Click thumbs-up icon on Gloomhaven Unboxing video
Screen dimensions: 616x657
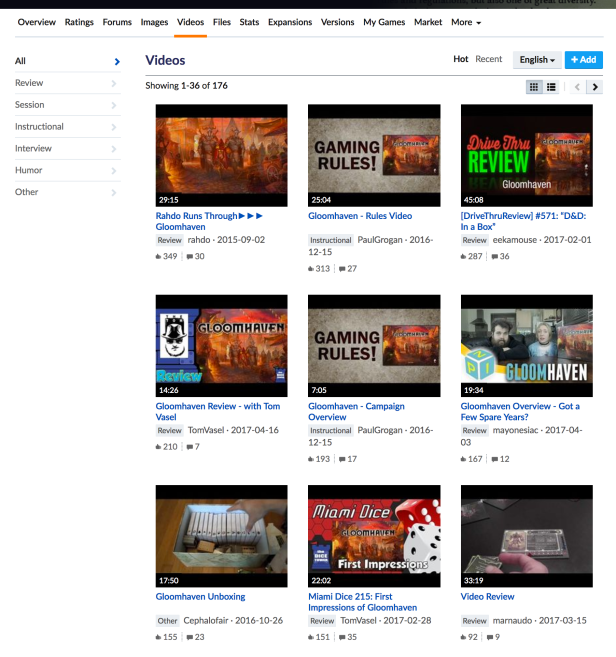[x=158, y=637]
